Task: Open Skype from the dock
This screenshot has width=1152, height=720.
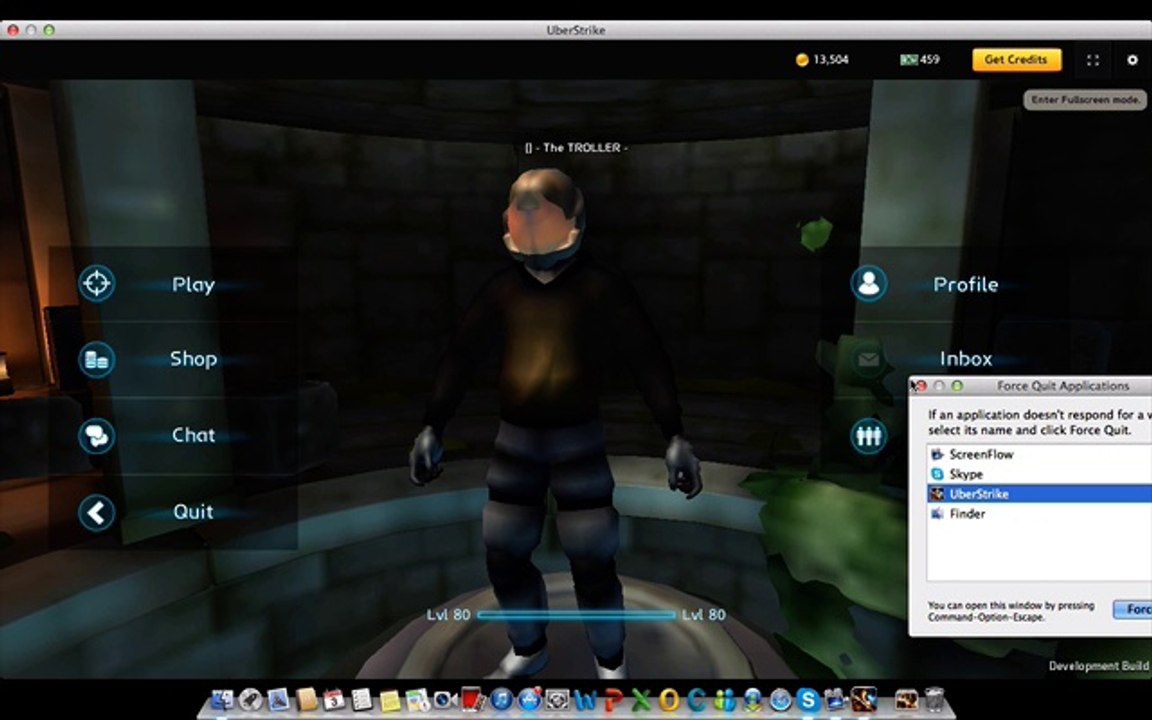Action: point(808,699)
